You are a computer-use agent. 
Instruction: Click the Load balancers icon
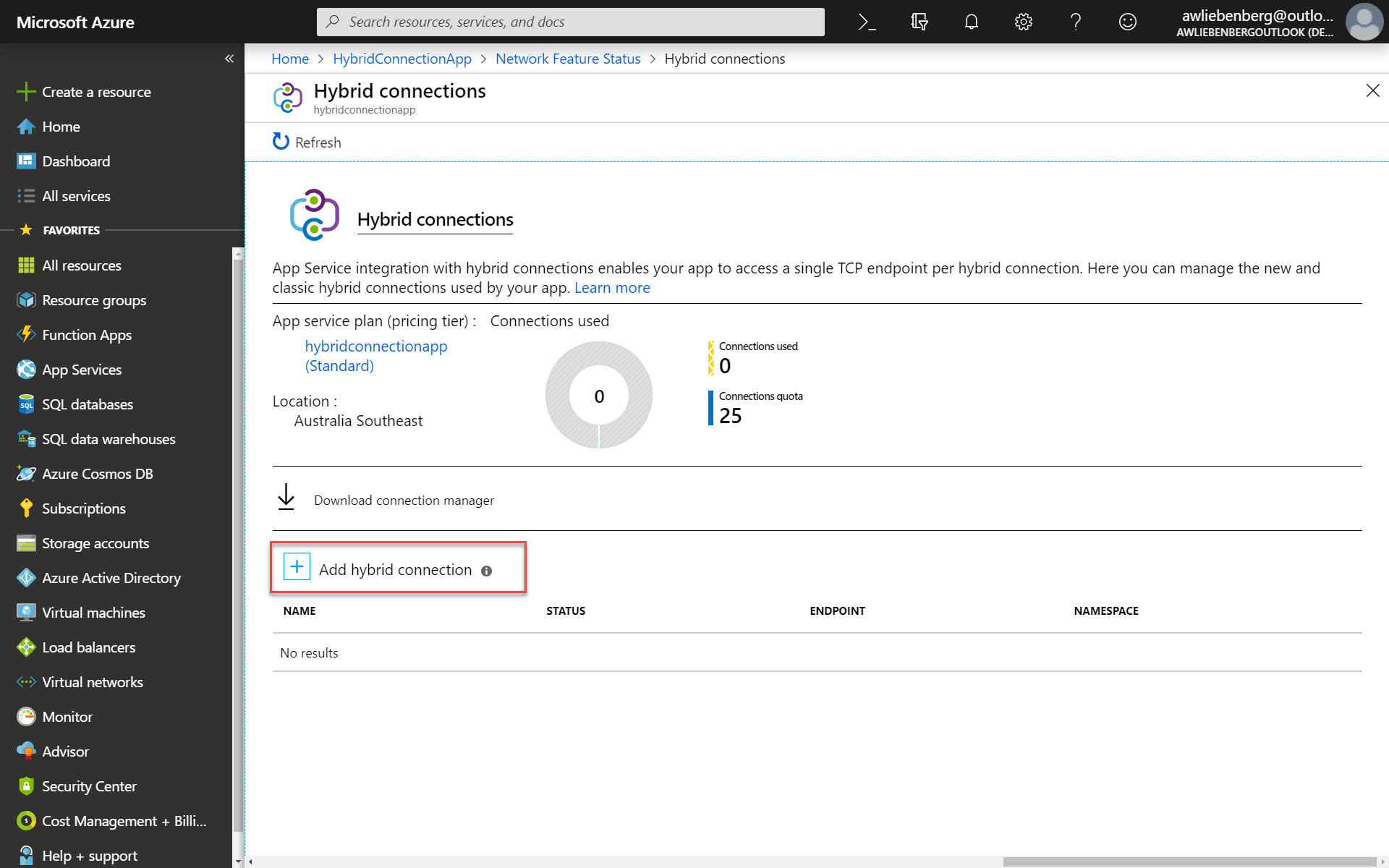pos(26,647)
